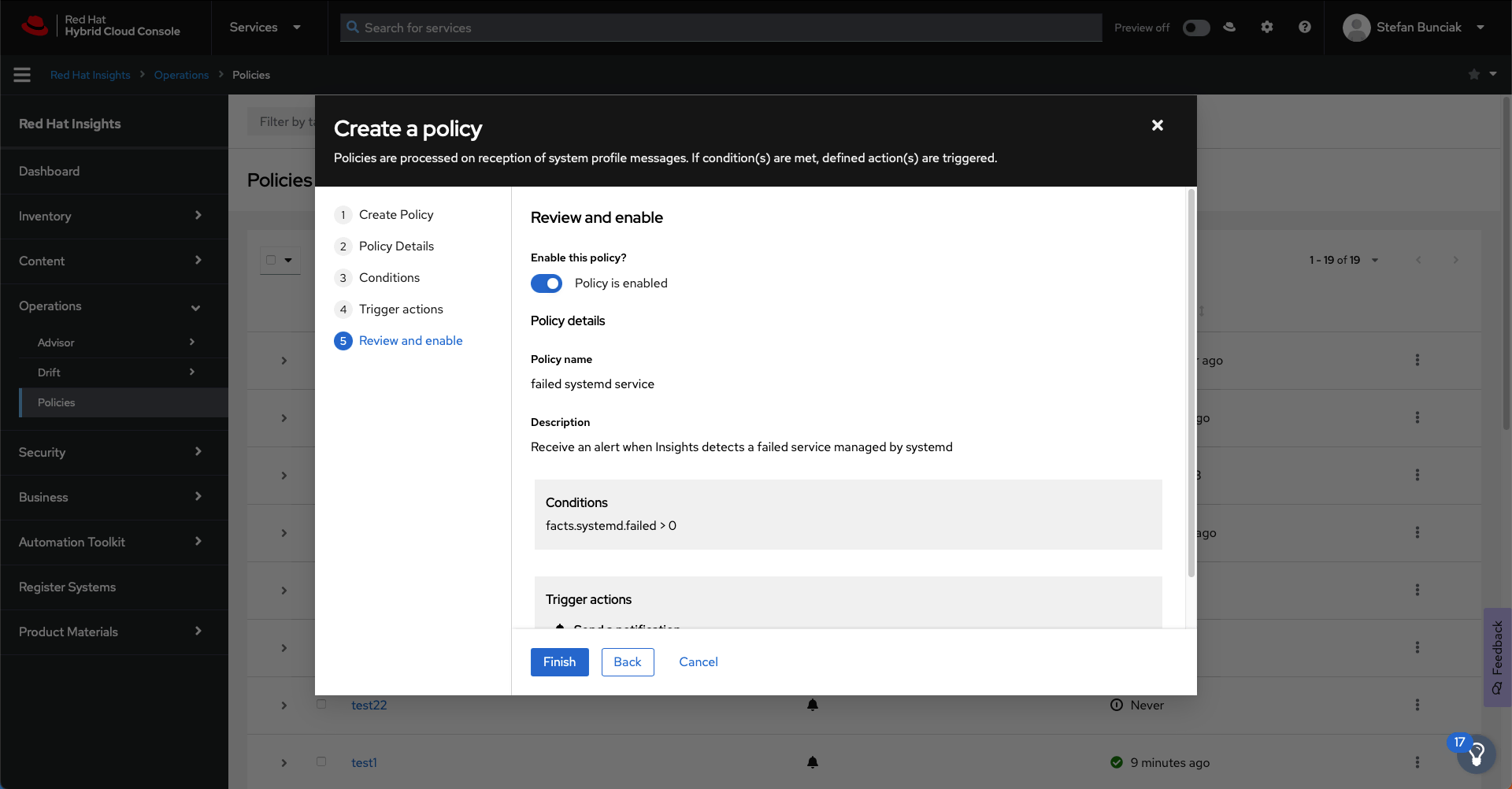Open kebab menu for test1 row
The image size is (1512, 789).
click(x=1417, y=762)
